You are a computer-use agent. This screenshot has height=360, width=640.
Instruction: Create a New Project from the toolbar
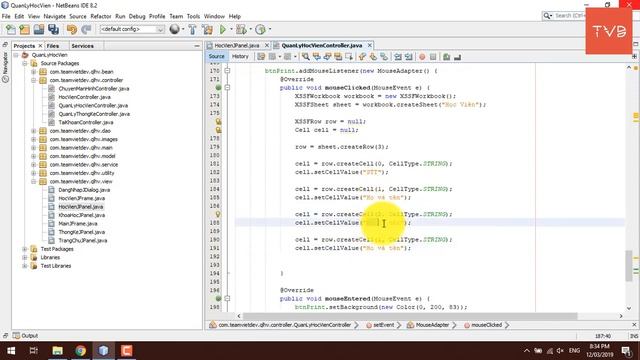[24, 29]
